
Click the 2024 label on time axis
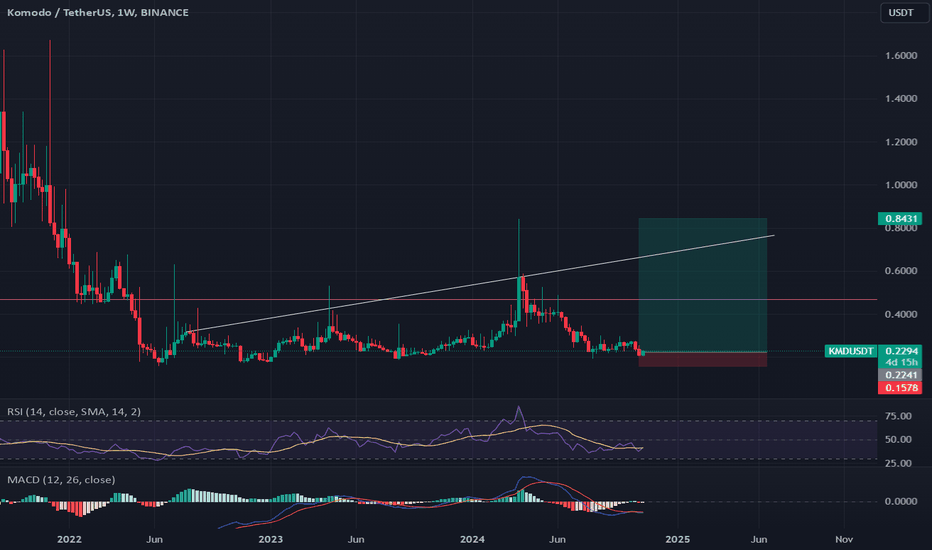click(x=473, y=539)
